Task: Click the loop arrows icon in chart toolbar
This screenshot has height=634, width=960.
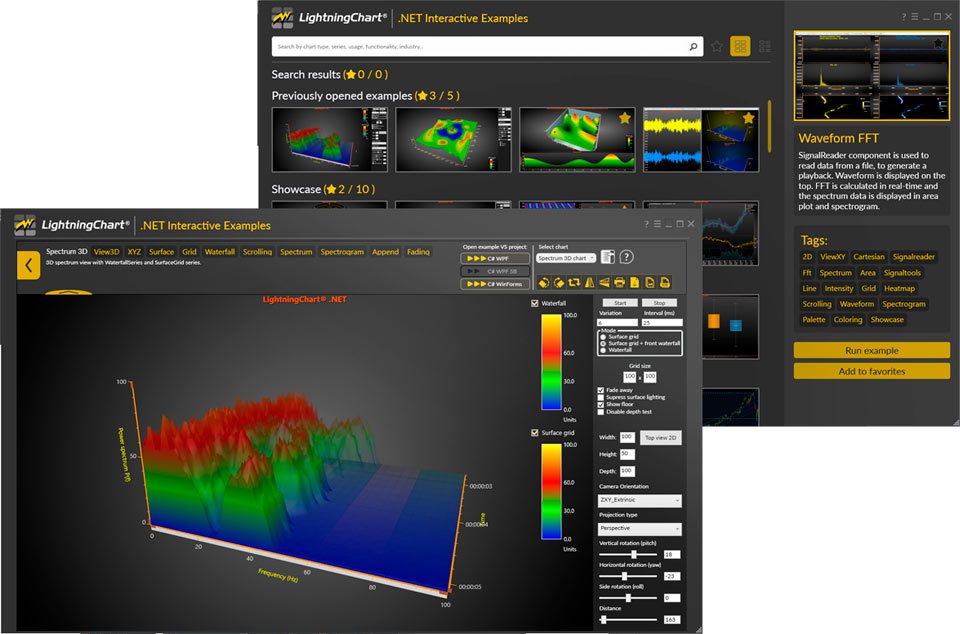Action: [x=574, y=282]
